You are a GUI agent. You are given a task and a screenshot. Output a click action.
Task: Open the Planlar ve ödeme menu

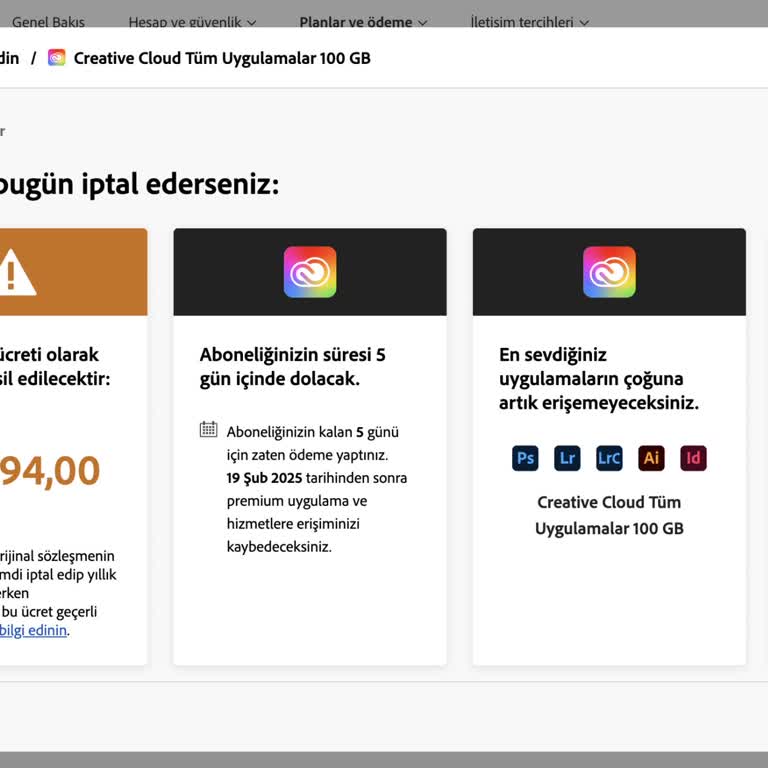tap(363, 23)
